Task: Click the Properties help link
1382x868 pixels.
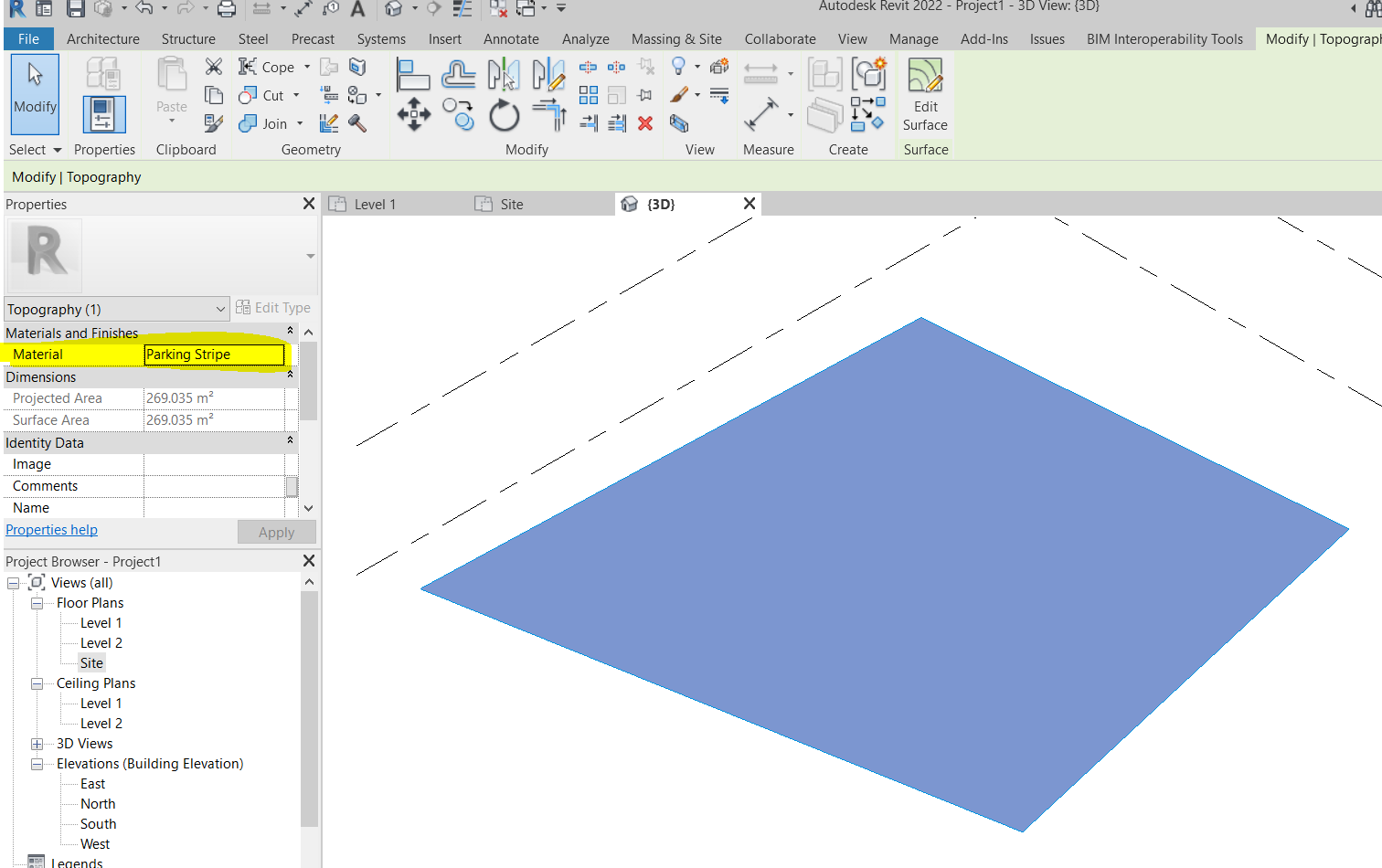Action: pyautogui.click(x=51, y=529)
